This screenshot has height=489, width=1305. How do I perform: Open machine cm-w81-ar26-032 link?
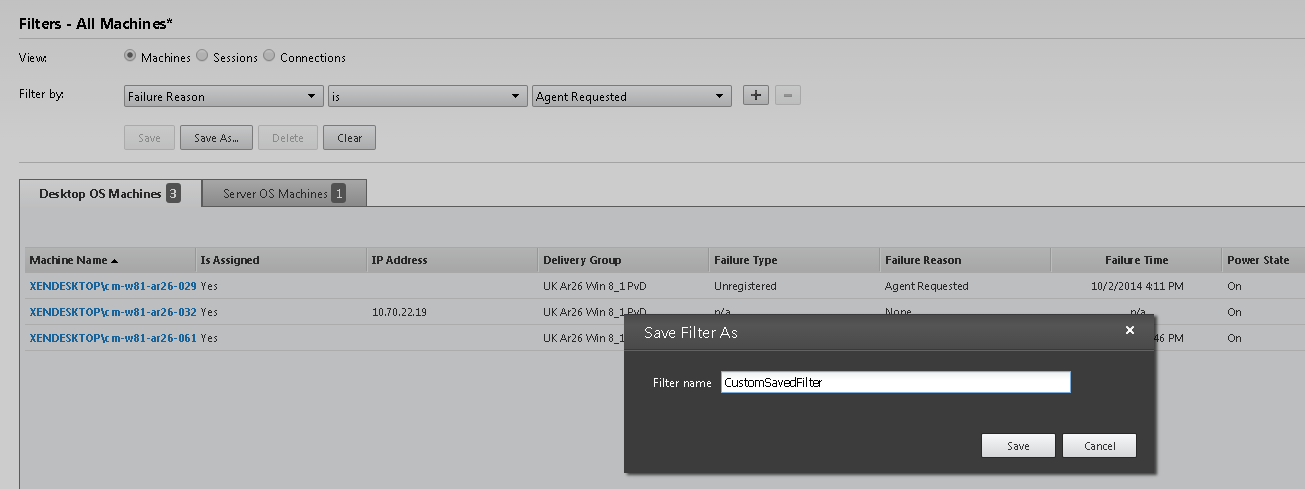pos(113,312)
